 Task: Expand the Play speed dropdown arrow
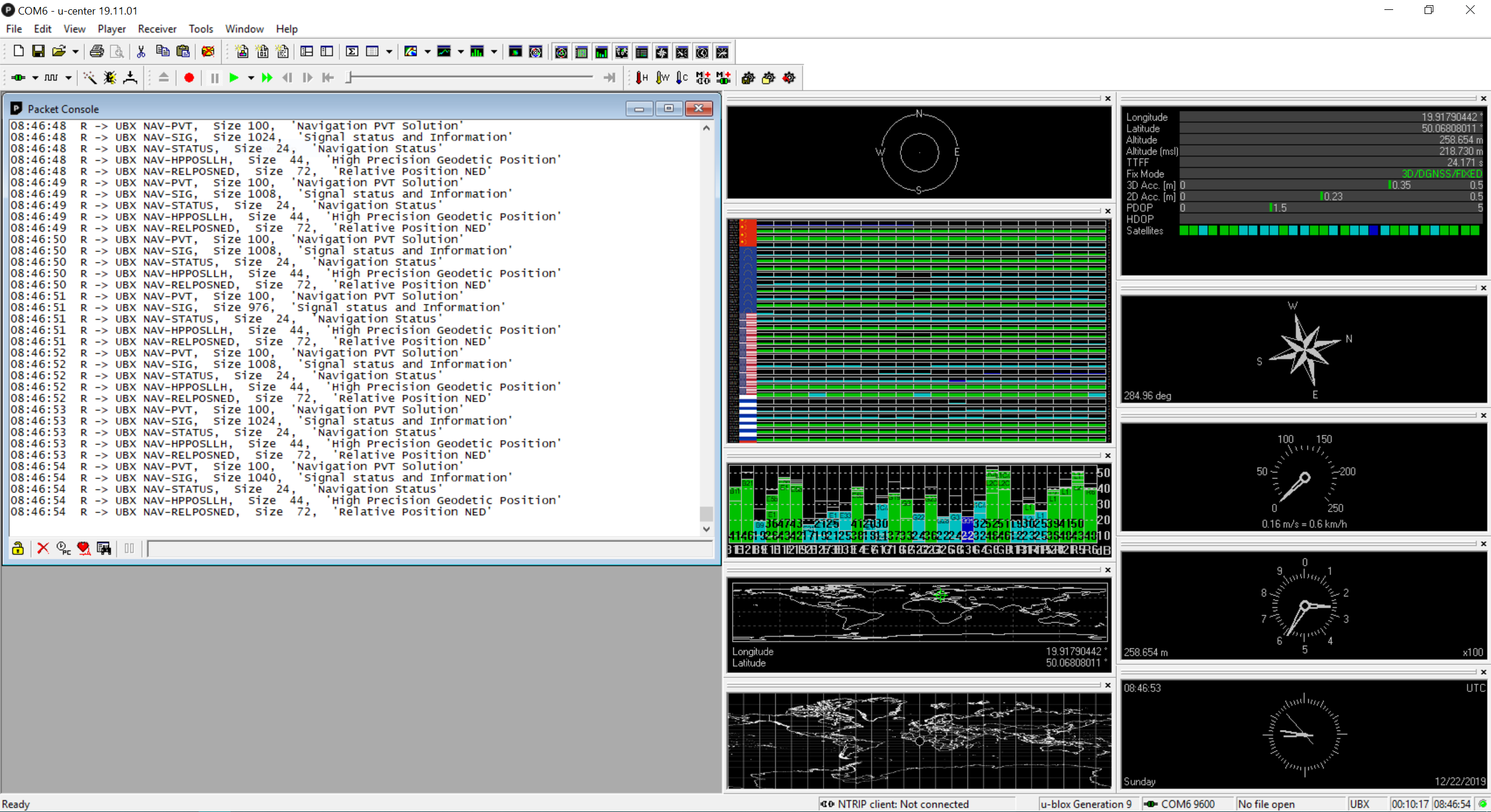point(251,77)
